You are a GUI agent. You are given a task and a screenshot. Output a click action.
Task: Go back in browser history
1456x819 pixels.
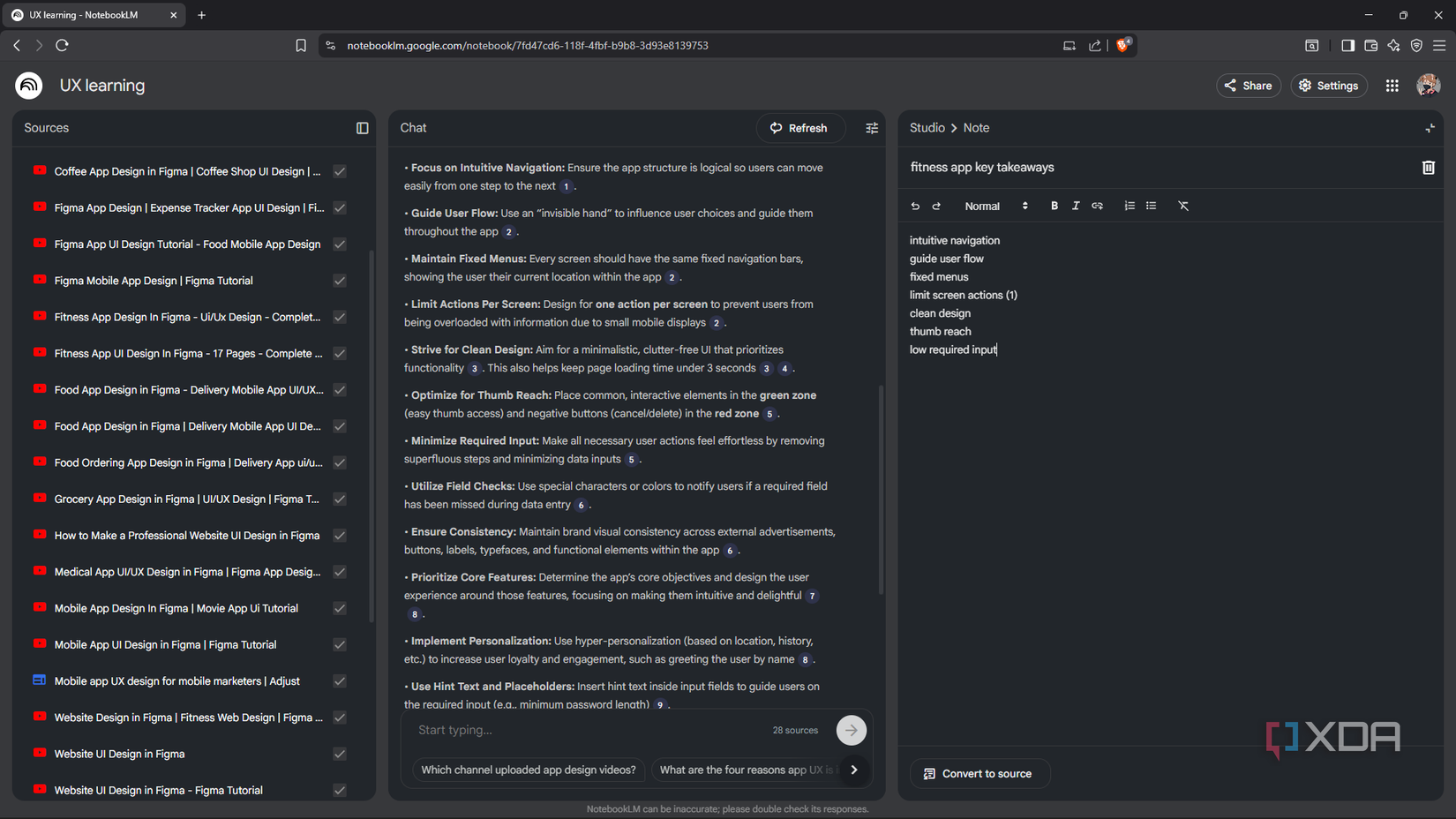coord(17,45)
